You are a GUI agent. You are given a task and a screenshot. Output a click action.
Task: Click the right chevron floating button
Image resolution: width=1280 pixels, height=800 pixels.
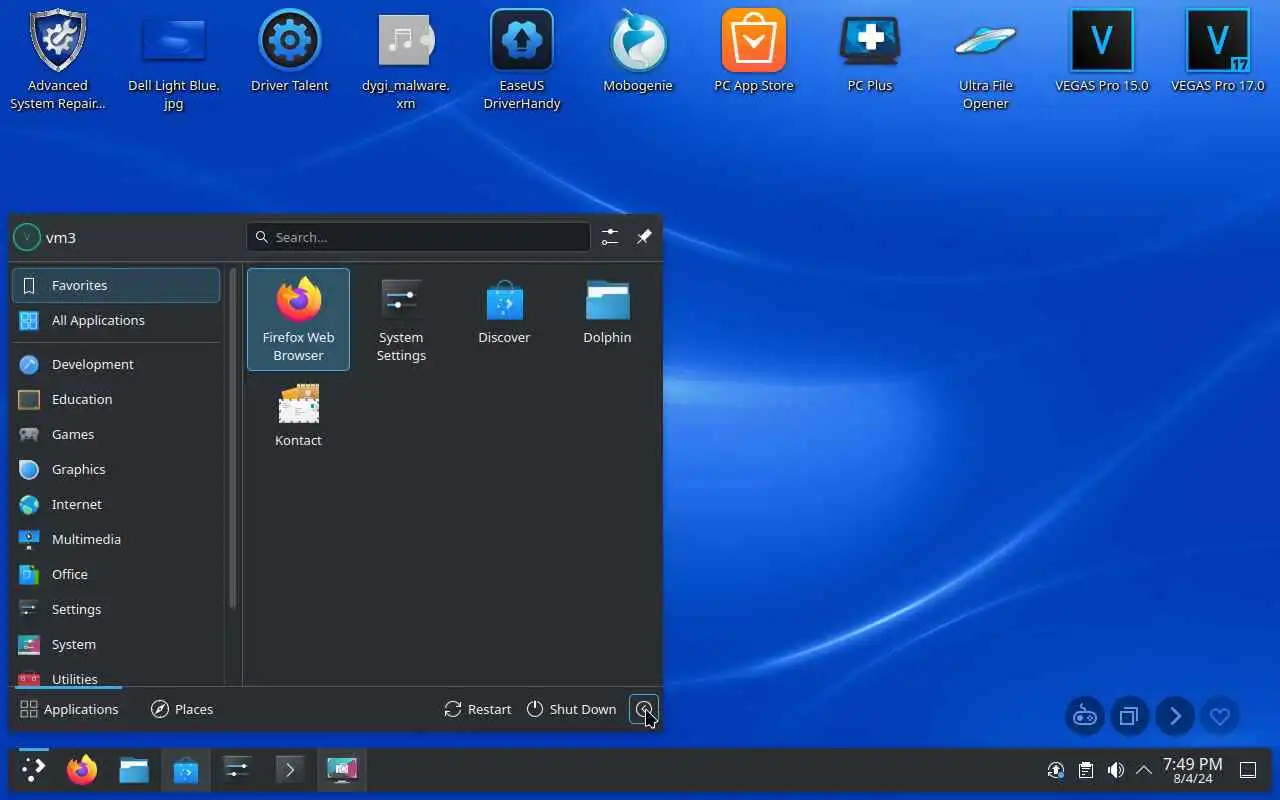[x=1175, y=716]
